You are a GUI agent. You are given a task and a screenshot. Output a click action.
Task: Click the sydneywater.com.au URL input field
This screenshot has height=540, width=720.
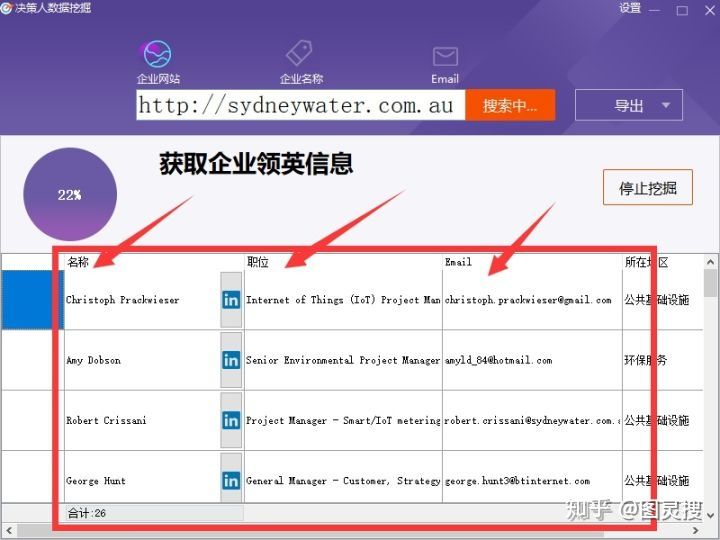(300, 105)
